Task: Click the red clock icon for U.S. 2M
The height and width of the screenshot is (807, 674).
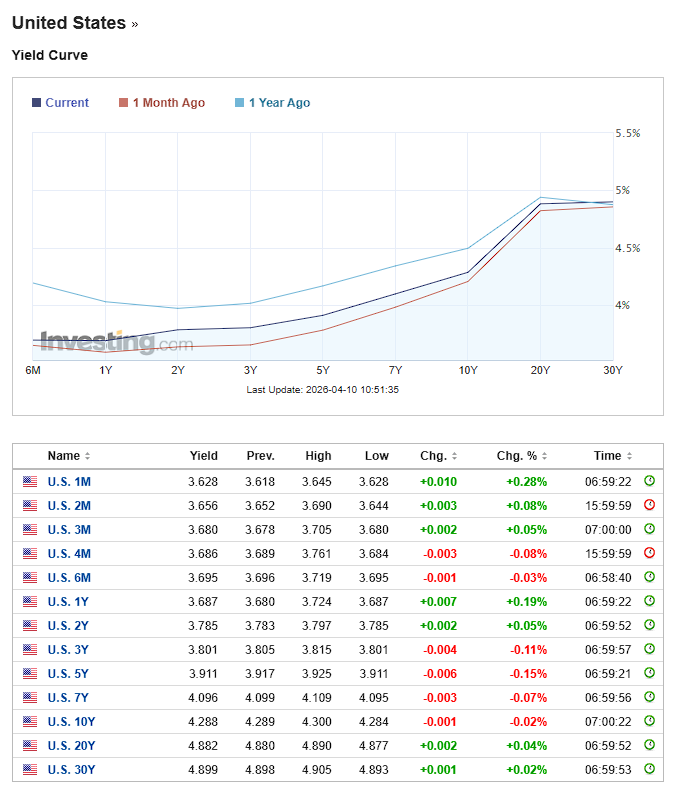Action: pyautogui.click(x=650, y=505)
